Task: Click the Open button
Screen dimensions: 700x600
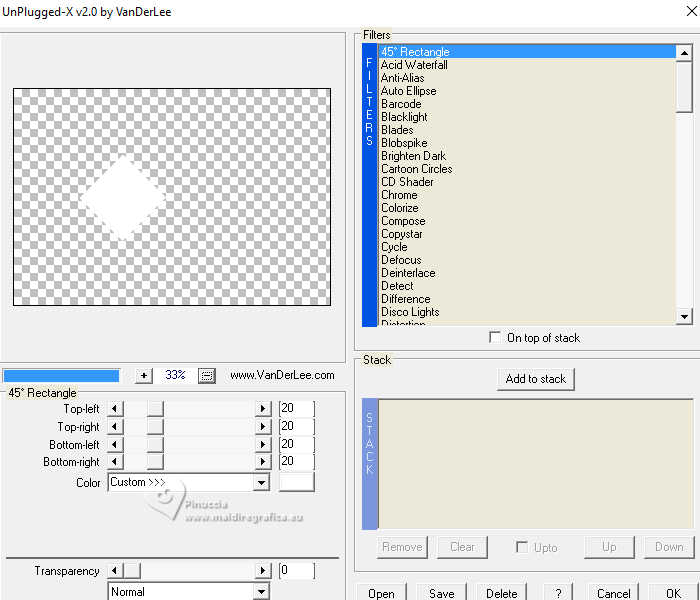Action: (x=381, y=592)
